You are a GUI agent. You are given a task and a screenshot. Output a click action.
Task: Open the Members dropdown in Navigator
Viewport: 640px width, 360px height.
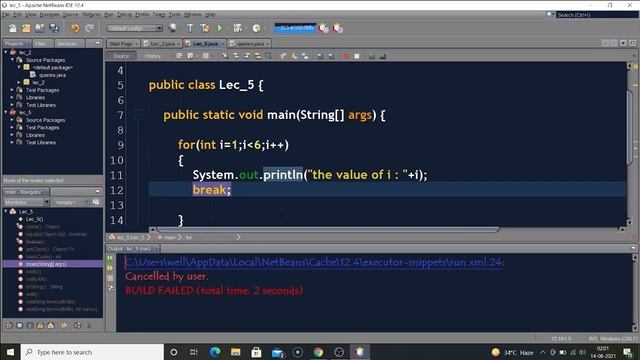point(27,202)
